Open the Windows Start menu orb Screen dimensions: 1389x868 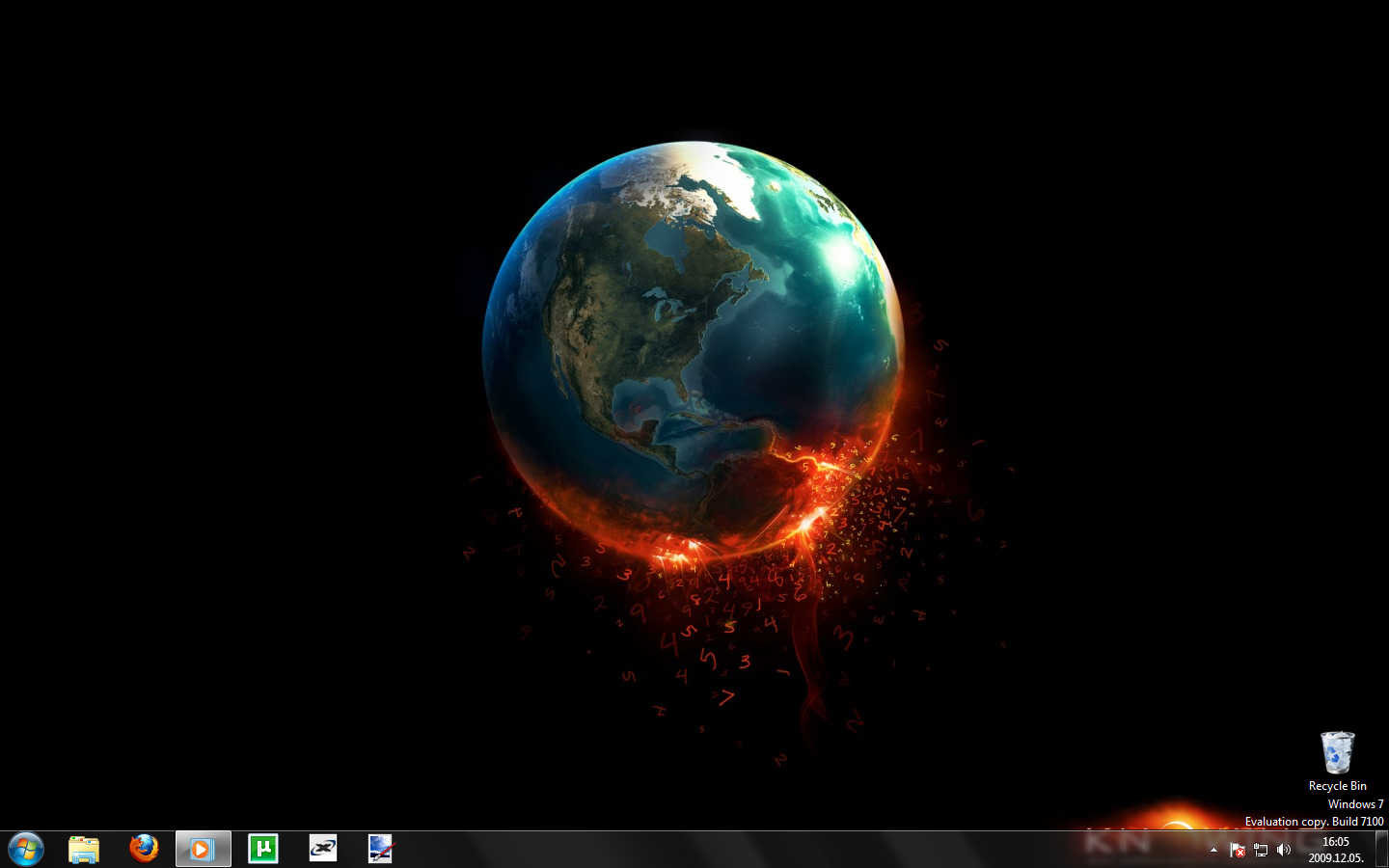[26, 849]
